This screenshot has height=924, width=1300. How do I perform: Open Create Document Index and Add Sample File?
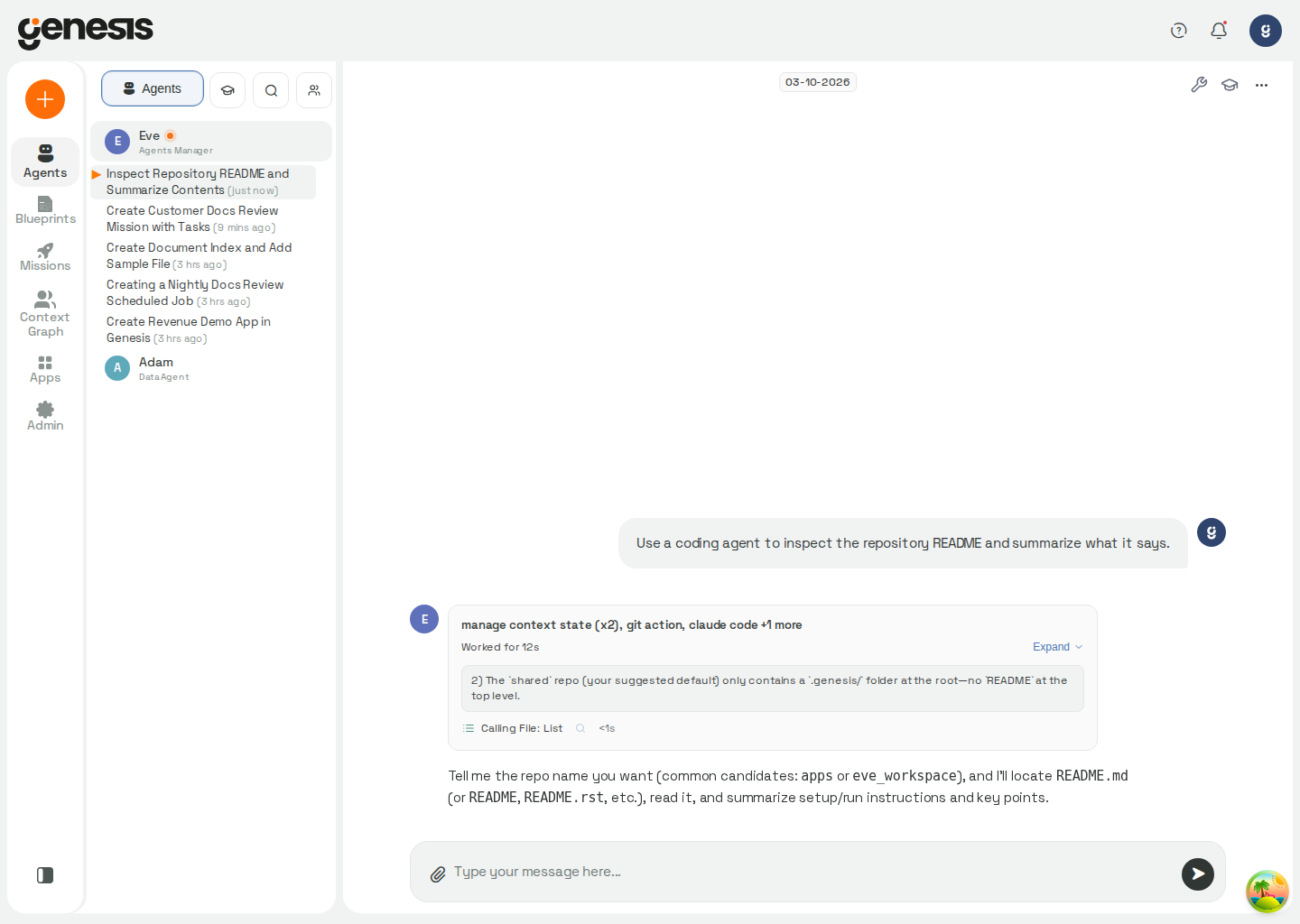click(x=204, y=255)
